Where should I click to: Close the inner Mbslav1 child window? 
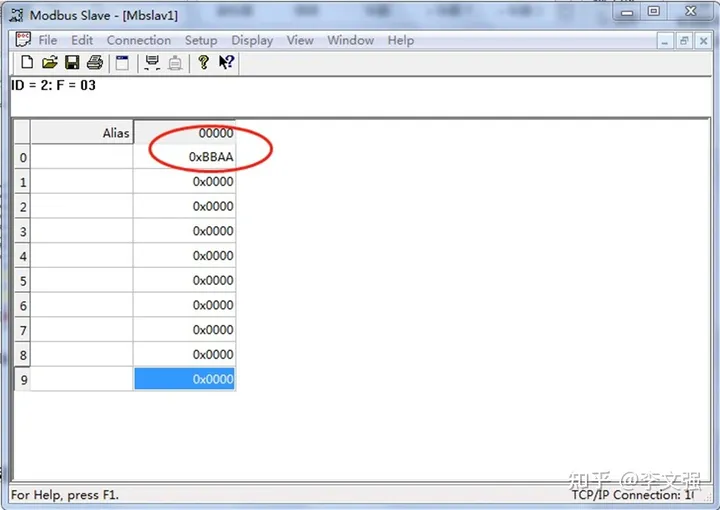coord(703,41)
